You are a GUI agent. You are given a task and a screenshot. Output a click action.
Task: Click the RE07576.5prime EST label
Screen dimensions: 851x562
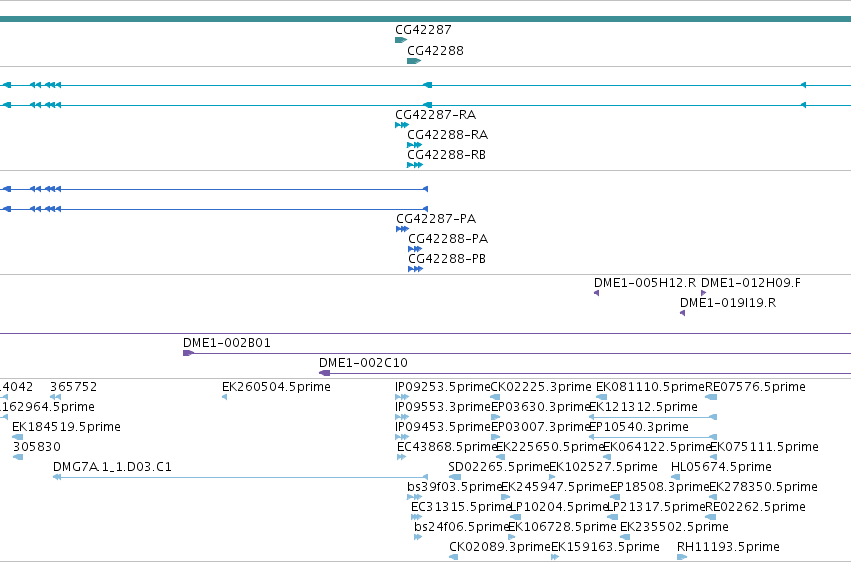point(755,387)
